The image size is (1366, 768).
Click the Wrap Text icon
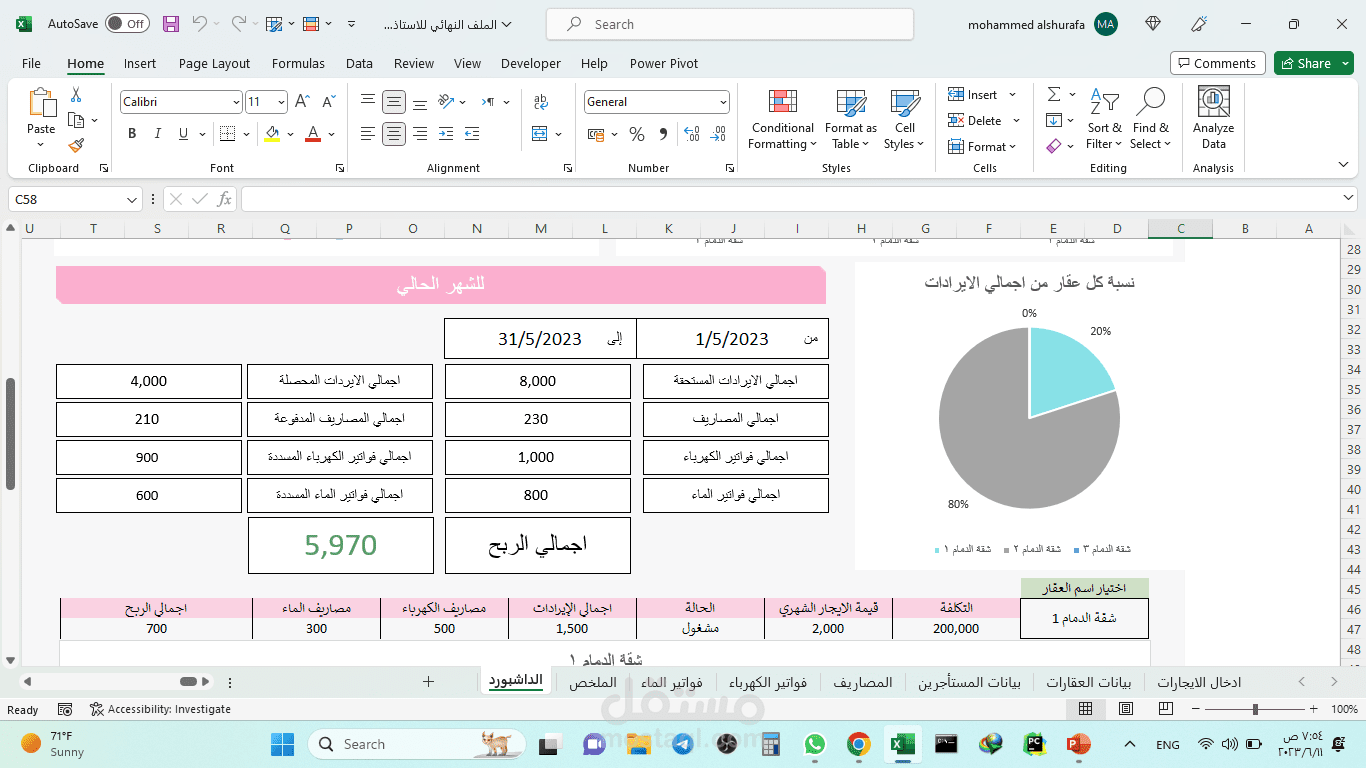(x=541, y=102)
